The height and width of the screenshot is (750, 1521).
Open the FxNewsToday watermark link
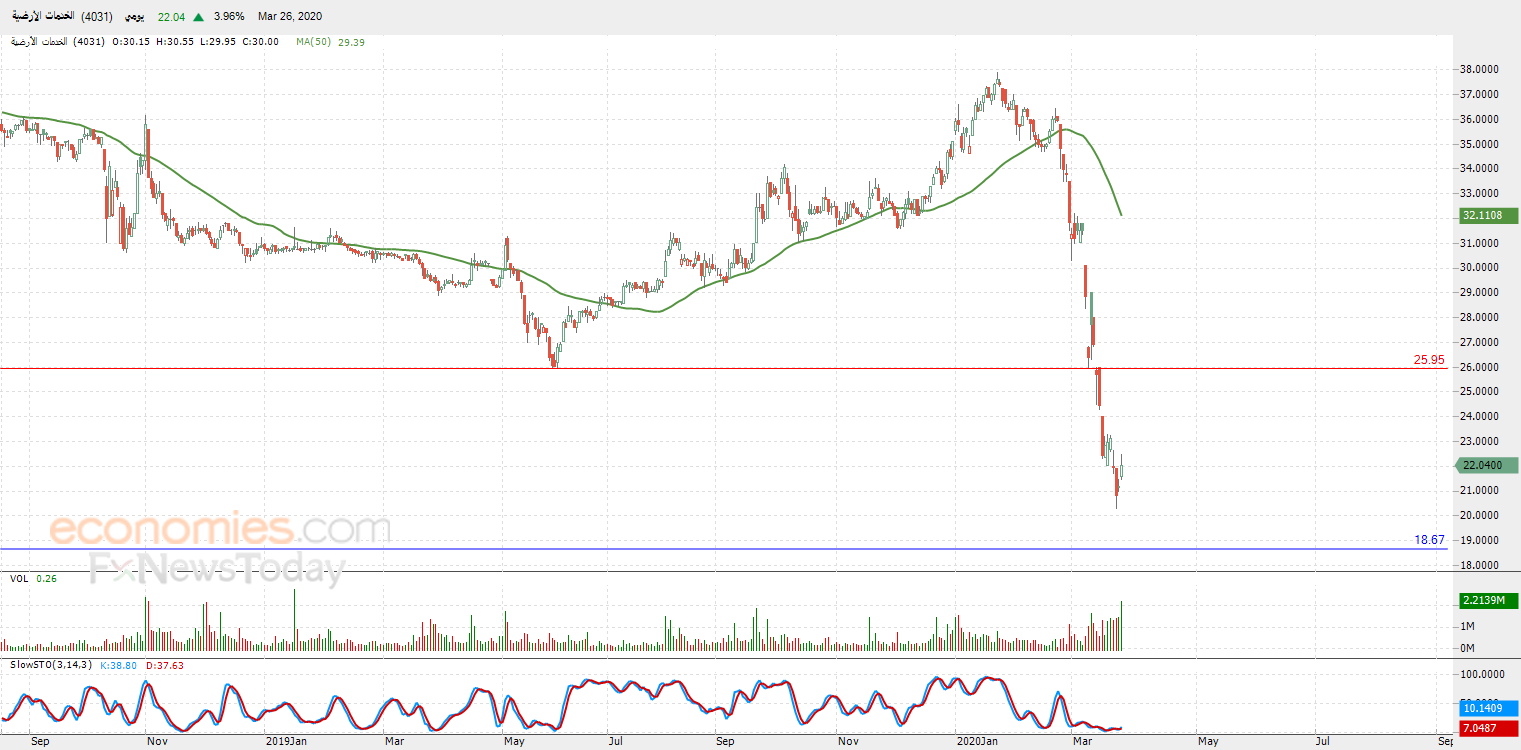coord(217,569)
